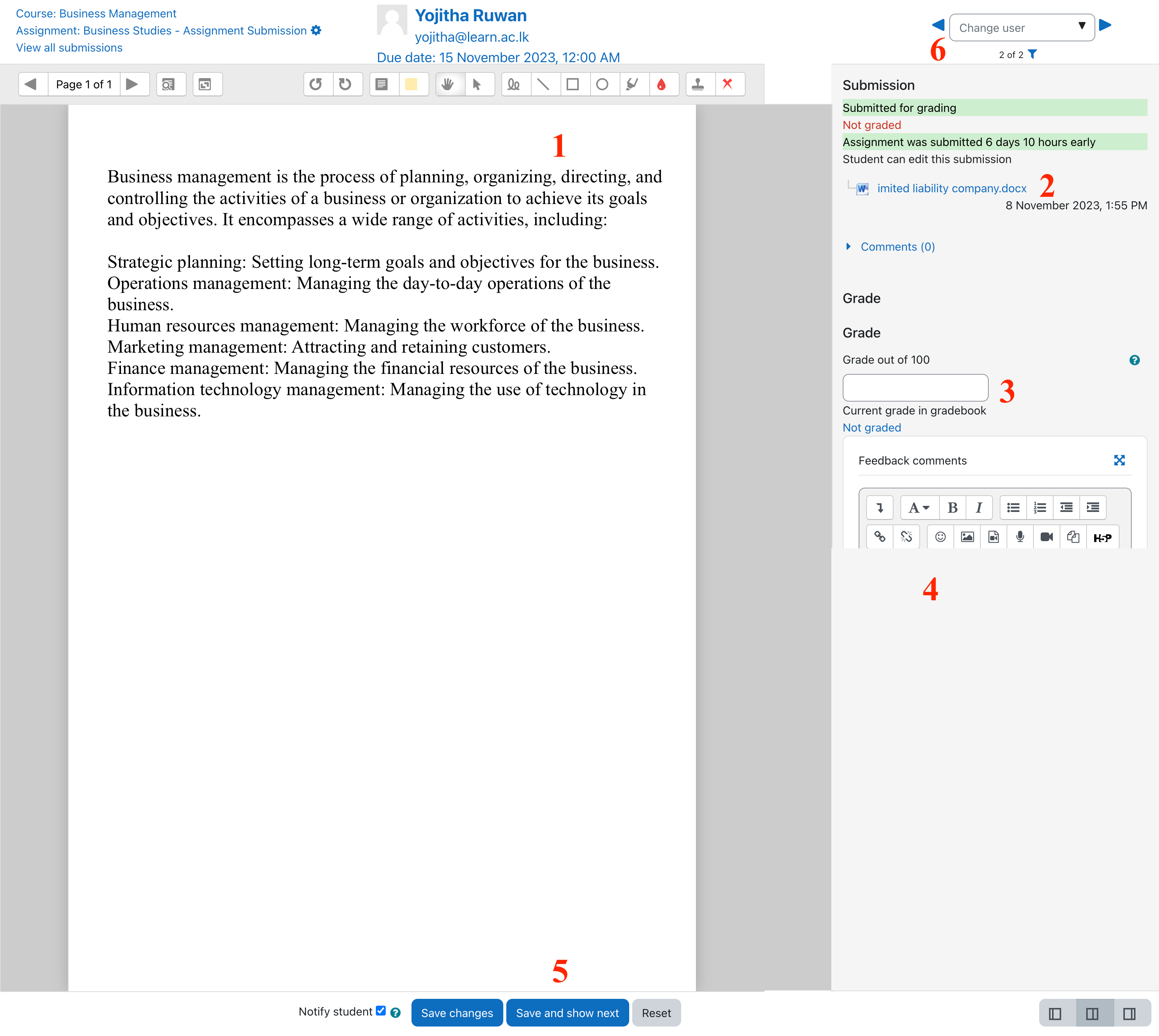Click Save and show next button
1159x1036 pixels.
click(x=567, y=1012)
